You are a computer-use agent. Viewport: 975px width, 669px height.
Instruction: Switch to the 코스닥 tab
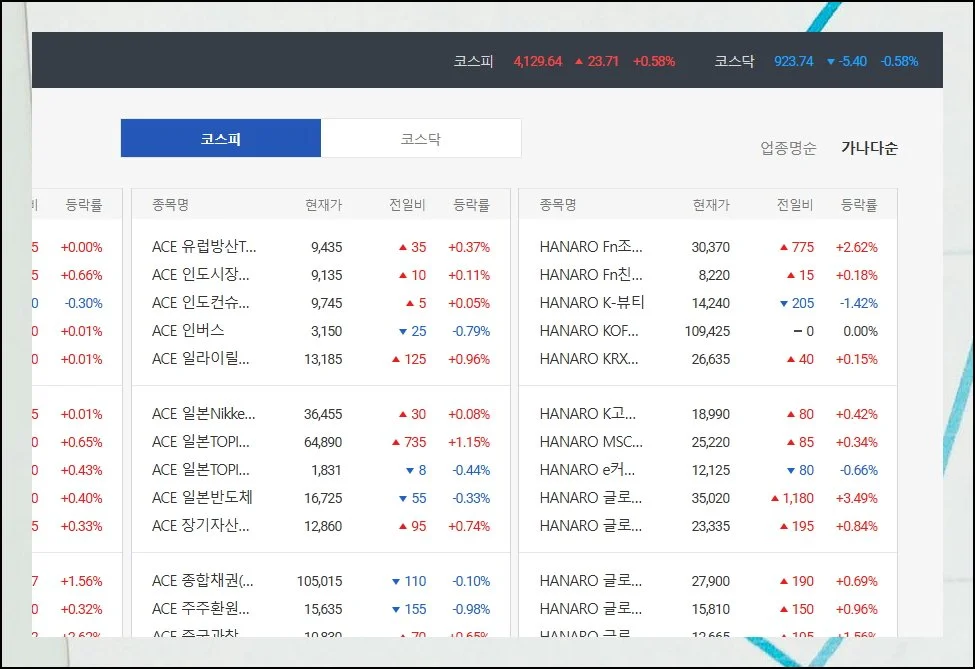click(420, 139)
